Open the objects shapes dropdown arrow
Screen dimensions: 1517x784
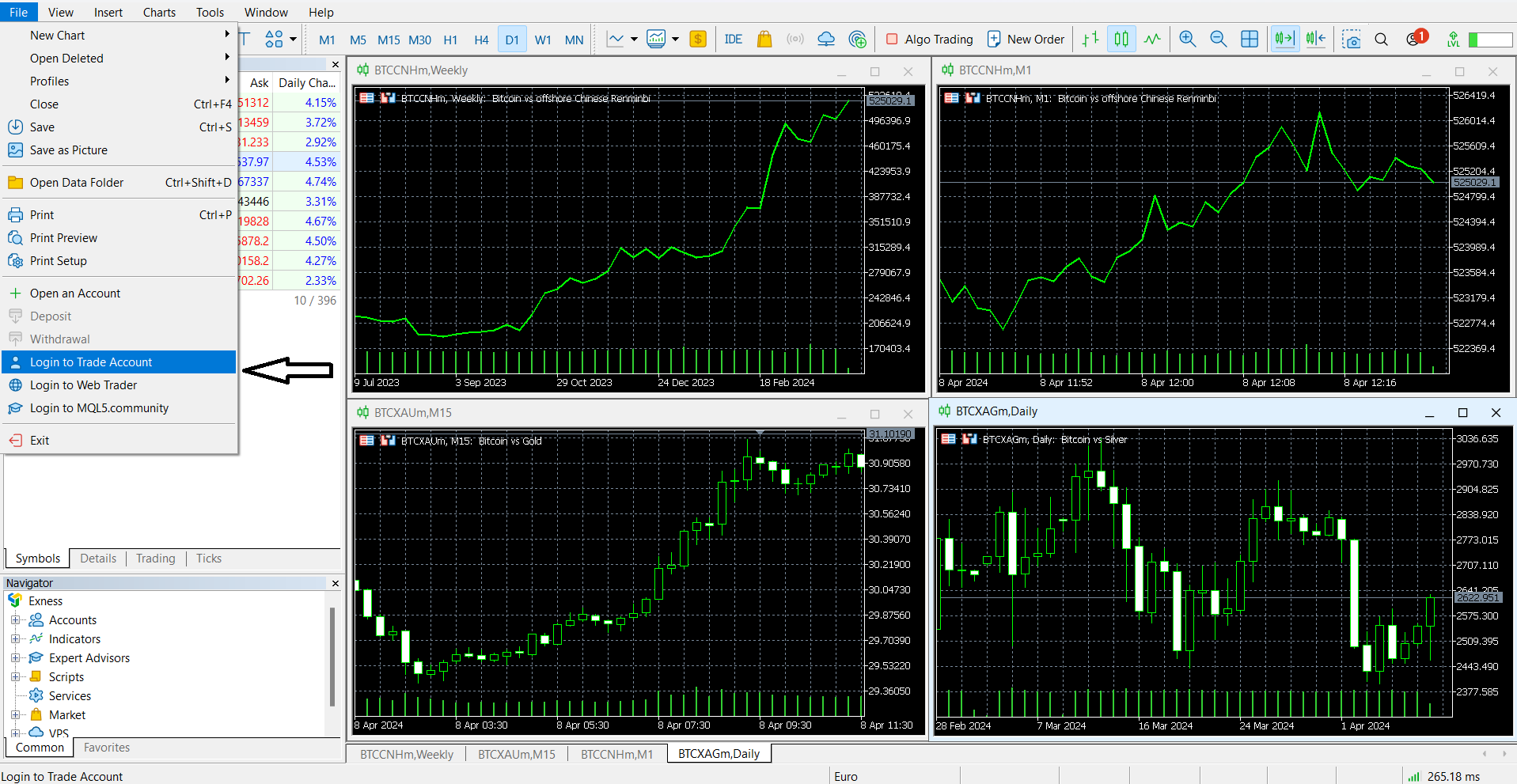(x=293, y=39)
